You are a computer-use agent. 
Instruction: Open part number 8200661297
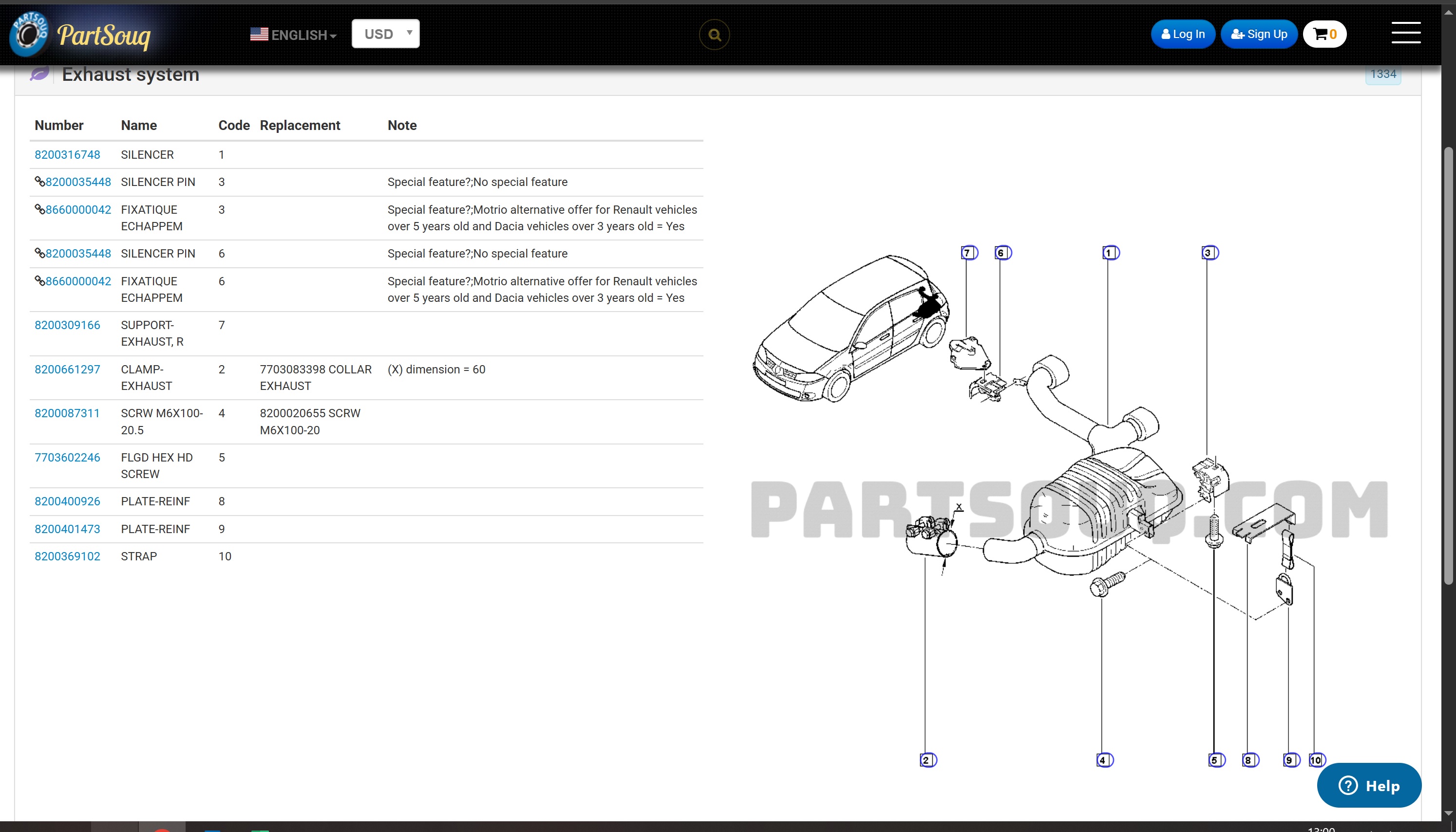tap(67, 370)
